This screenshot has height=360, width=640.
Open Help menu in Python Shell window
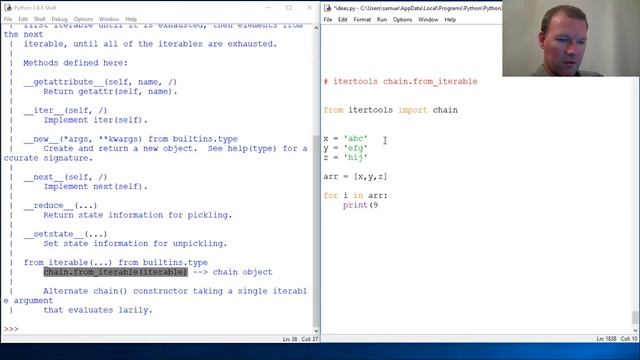(x=131, y=19)
